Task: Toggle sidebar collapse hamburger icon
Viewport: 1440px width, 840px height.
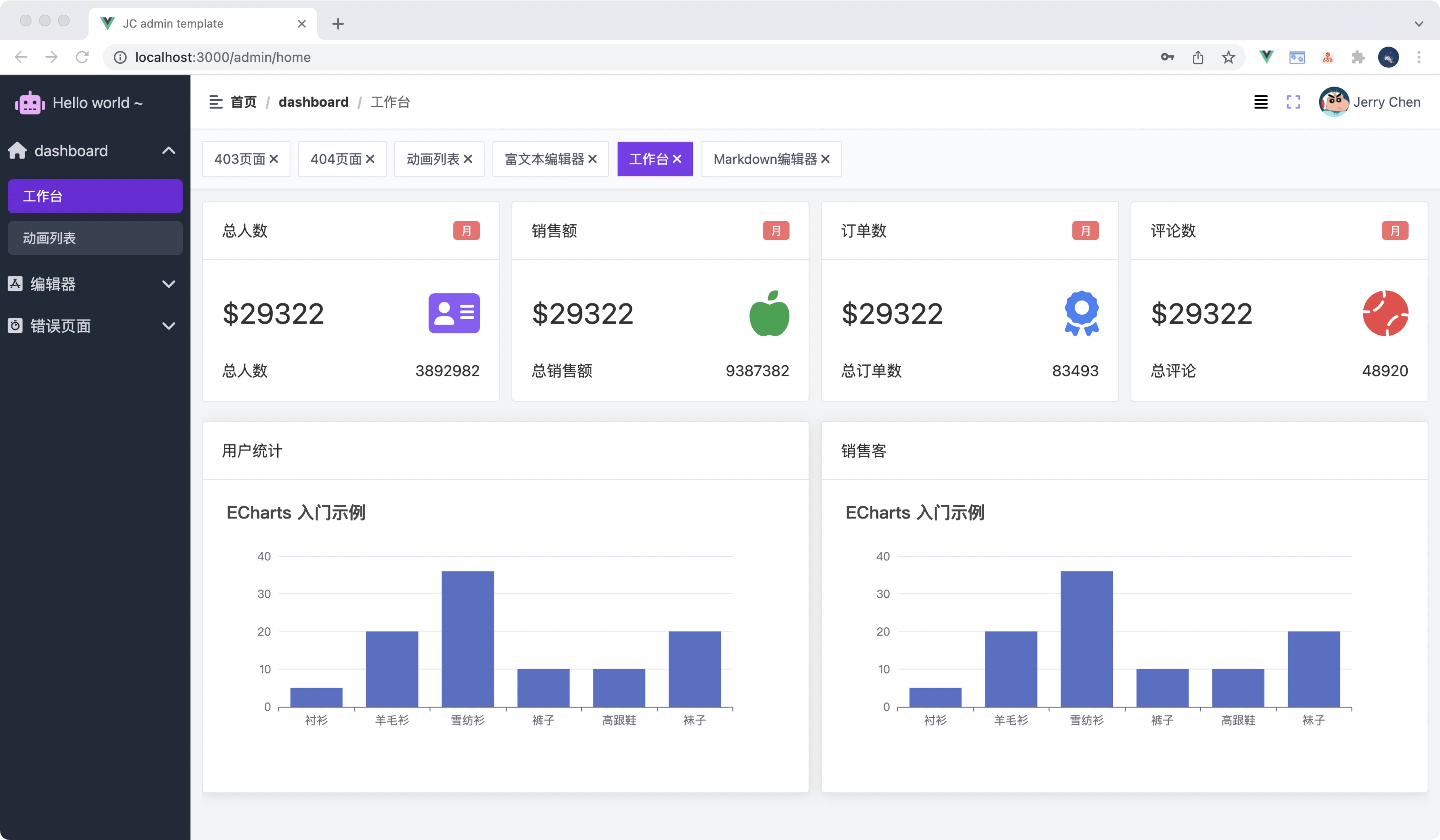Action: pyautogui.click(x=215, y=102)
